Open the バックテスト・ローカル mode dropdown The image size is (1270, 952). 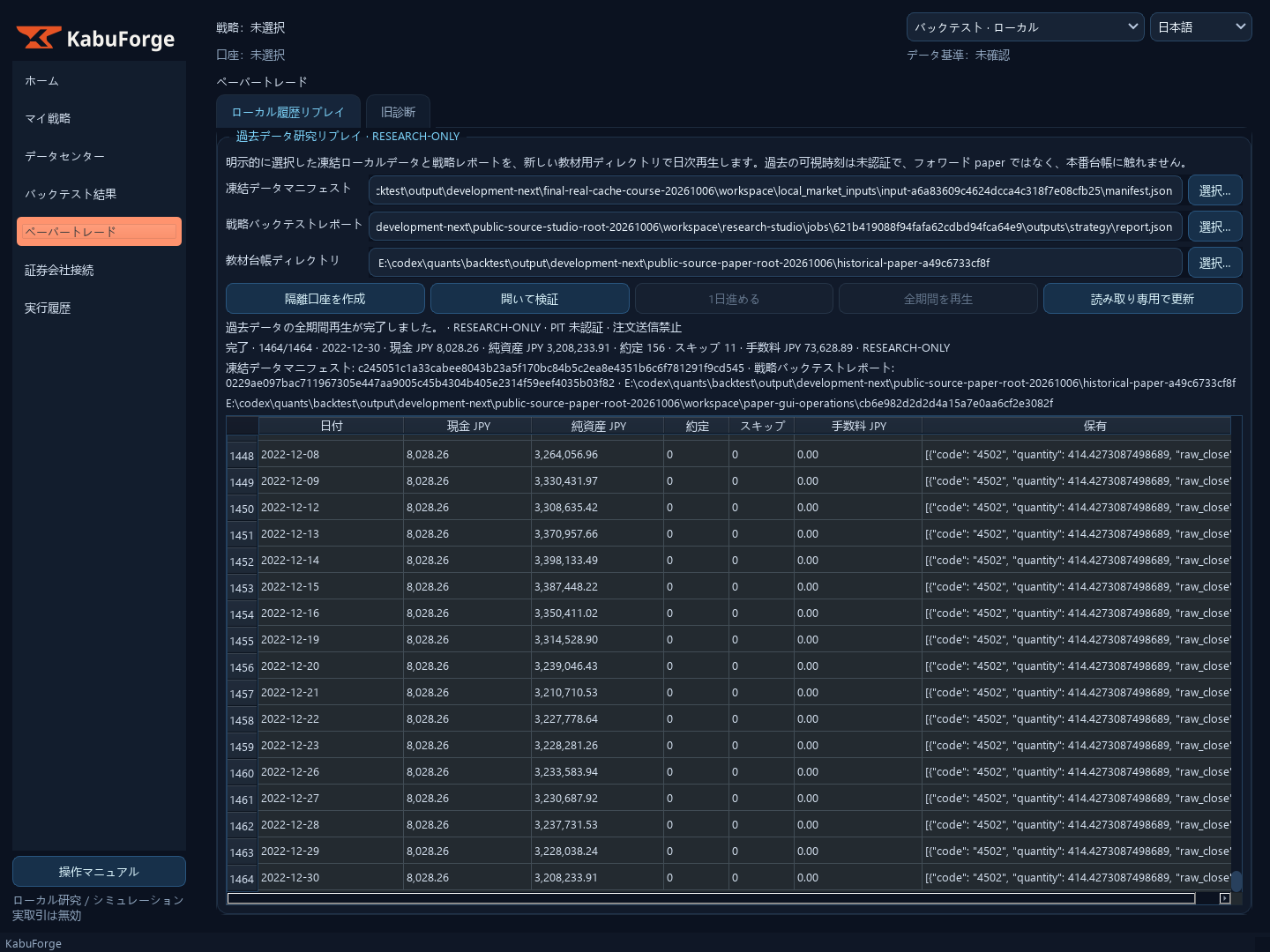[1025, 27]
